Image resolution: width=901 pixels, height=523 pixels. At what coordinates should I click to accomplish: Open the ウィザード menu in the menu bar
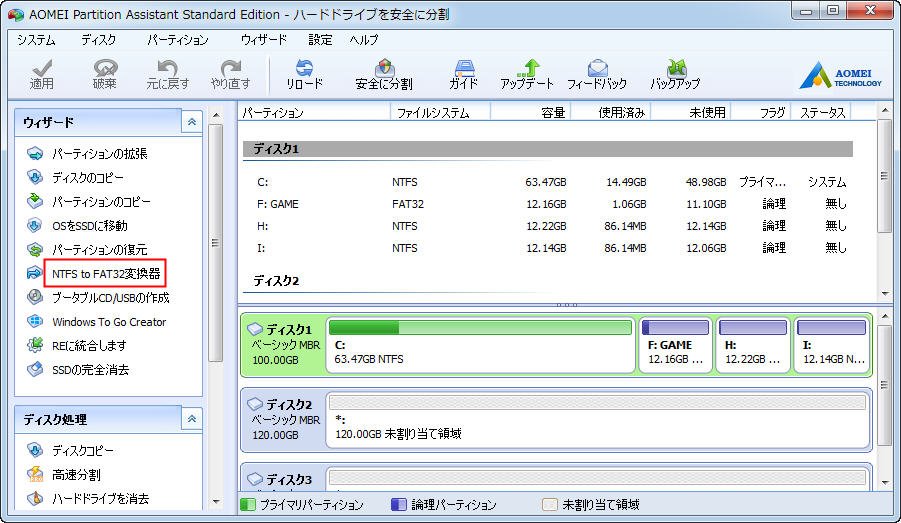click(x=264, y=40)
